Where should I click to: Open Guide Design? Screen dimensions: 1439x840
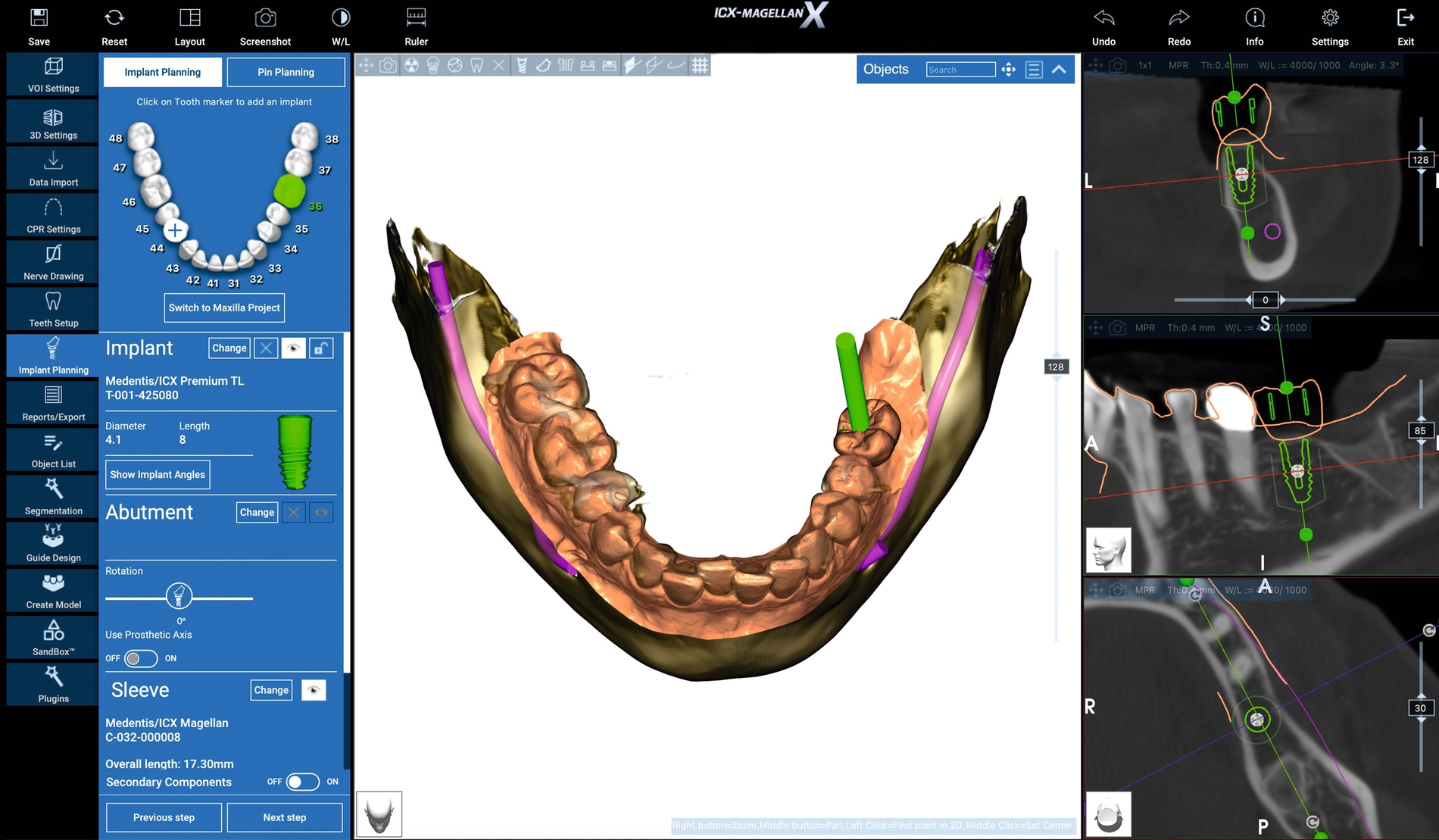[x=53, y=545]
